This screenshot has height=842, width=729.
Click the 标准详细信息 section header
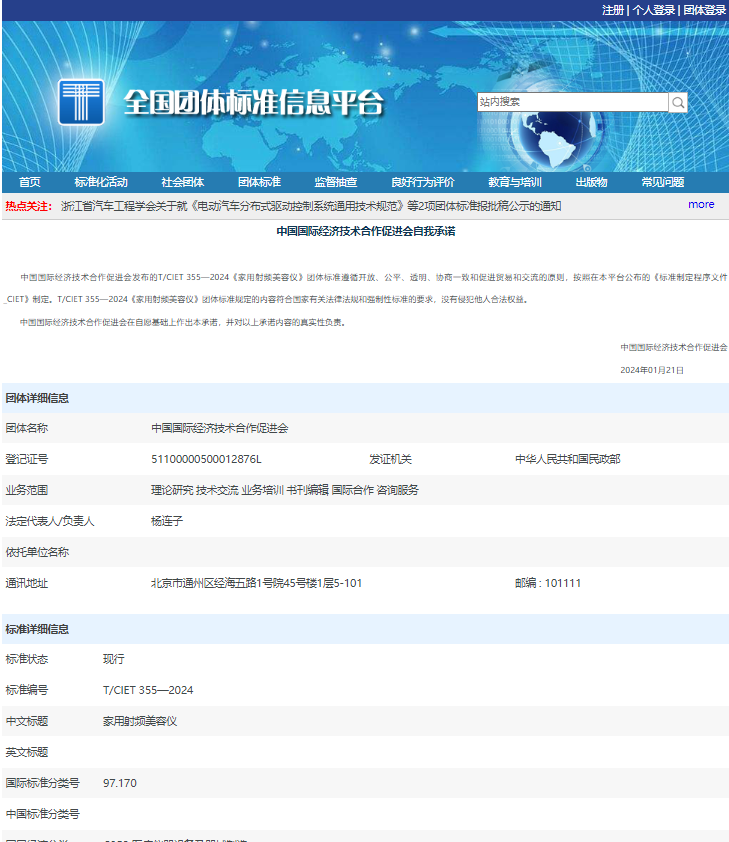[37, 629]
